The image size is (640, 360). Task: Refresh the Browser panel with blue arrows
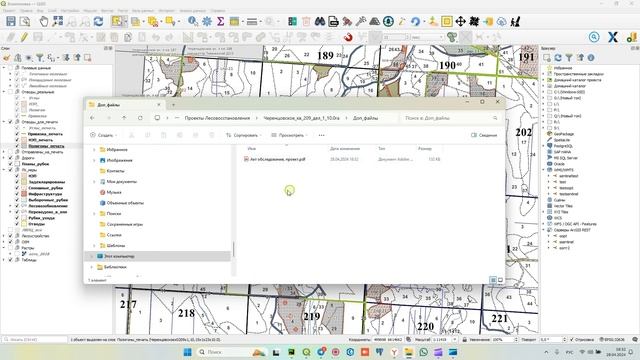pos(558,58)
